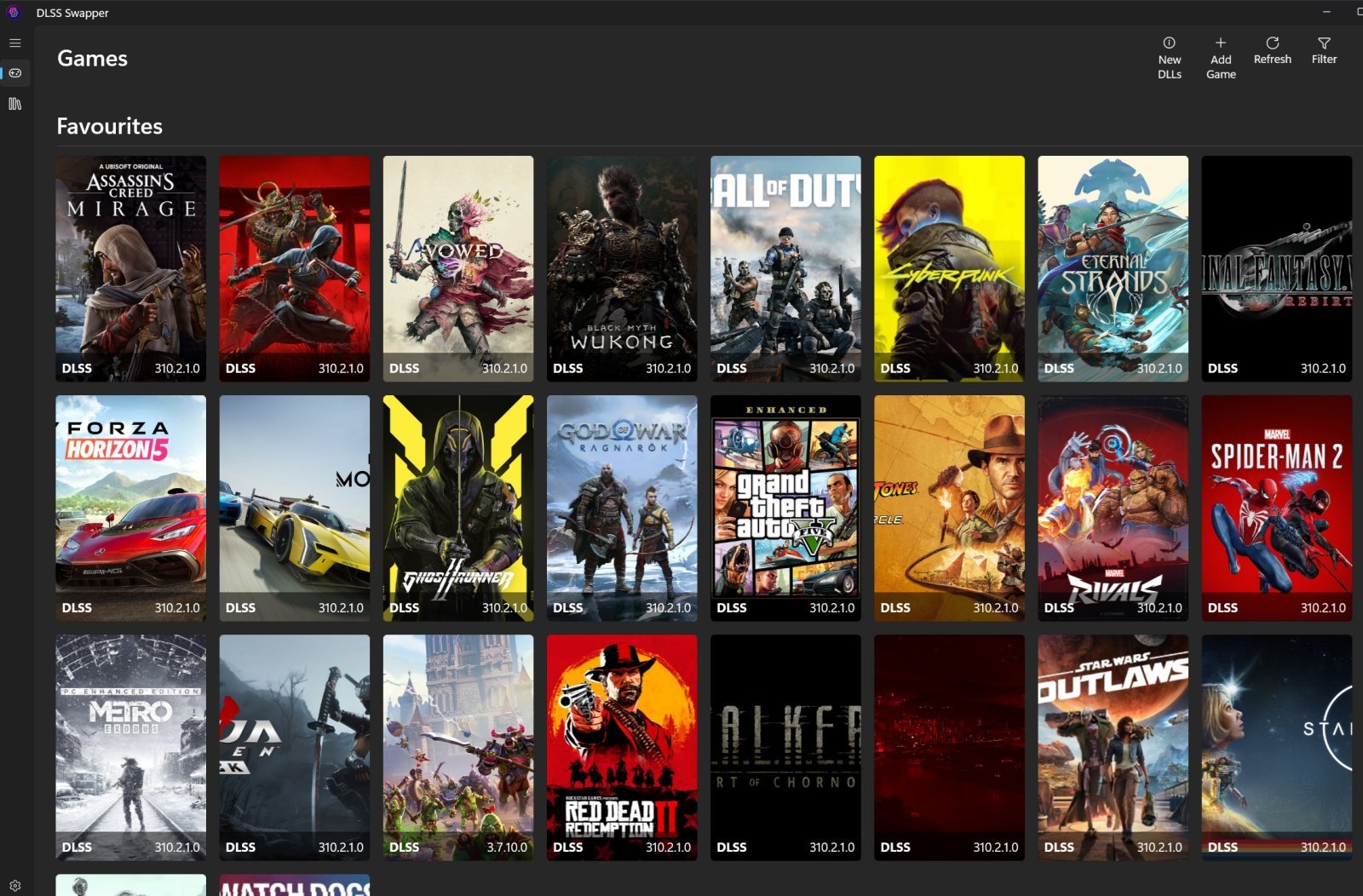1363x896 pixels.
Task: Open the Filter options
Action: pos(1324,51)
